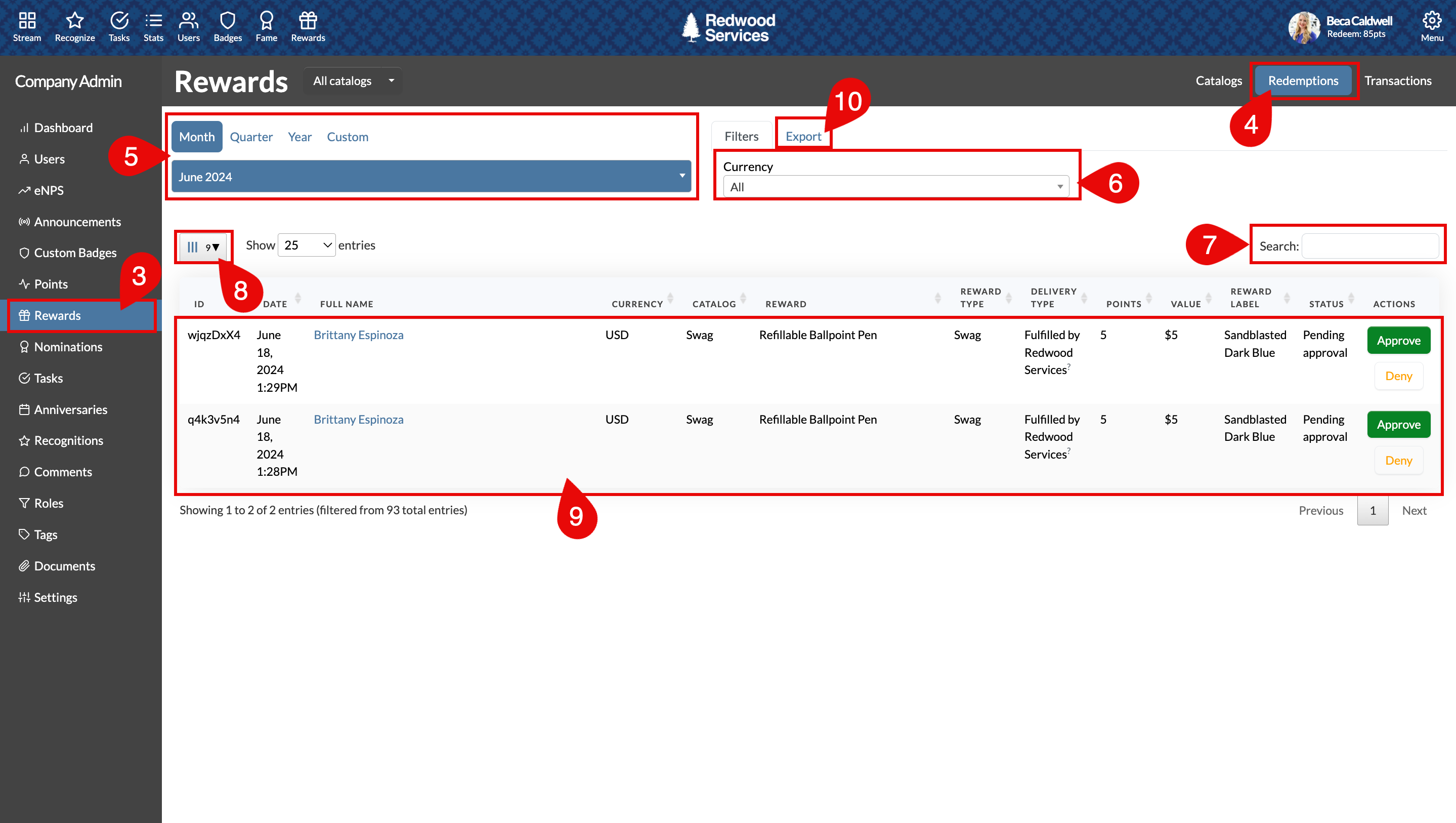Select the Custom period tab
Image resolution: width=1456 pixels, height=823 pixels.
click(x=347, y=136)
